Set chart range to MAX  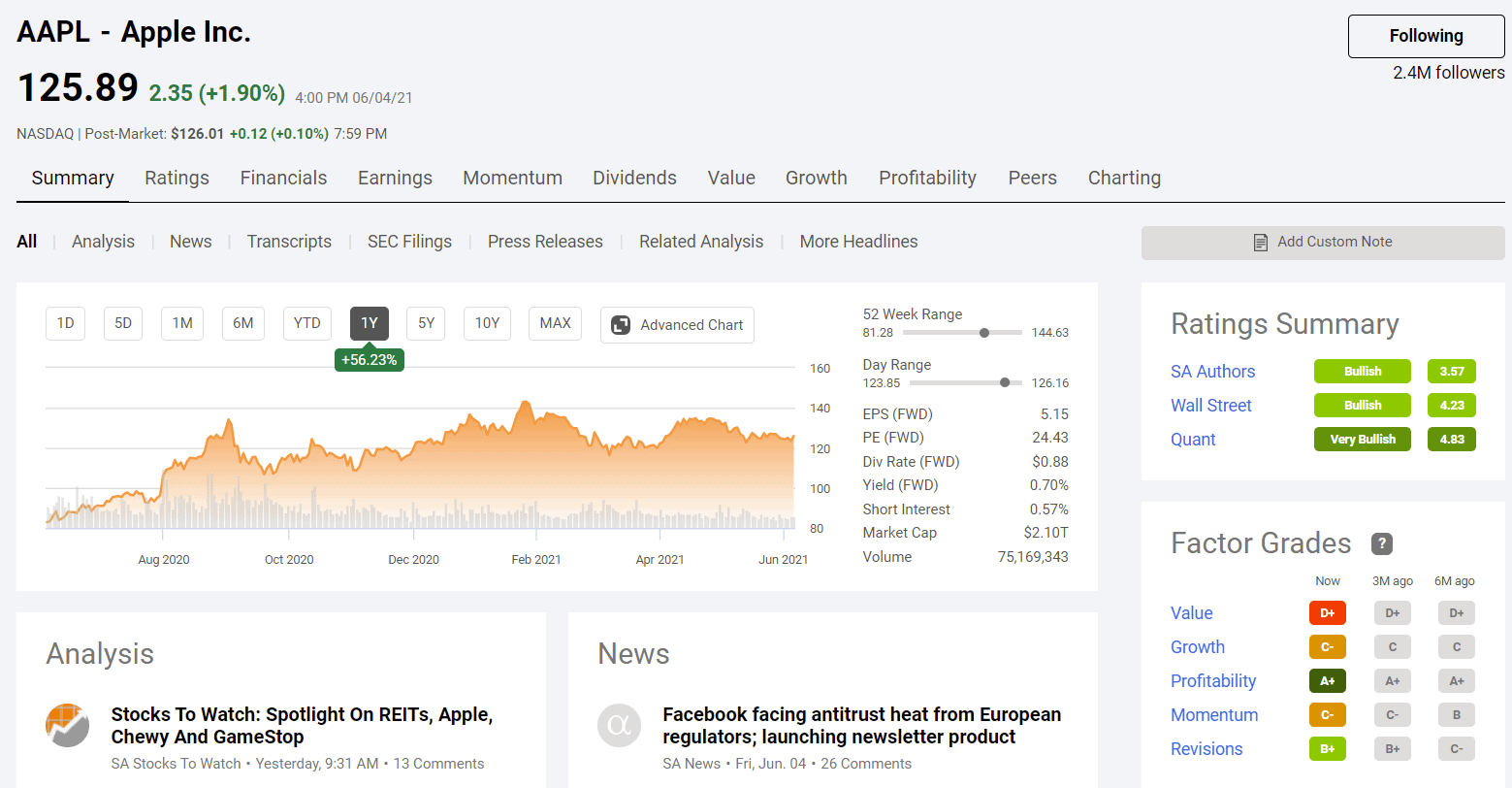pyautogui.click(x=555, y=323)
